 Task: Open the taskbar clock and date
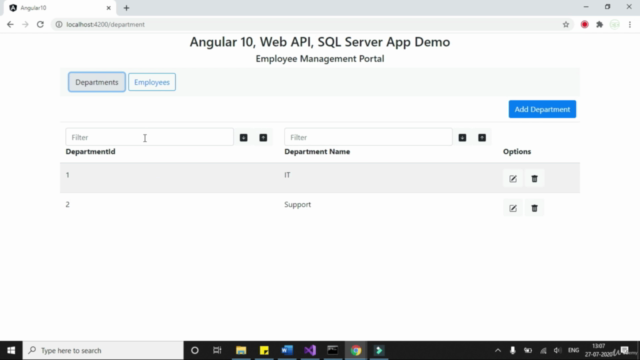pyautogui.click(x=599, y=350)
